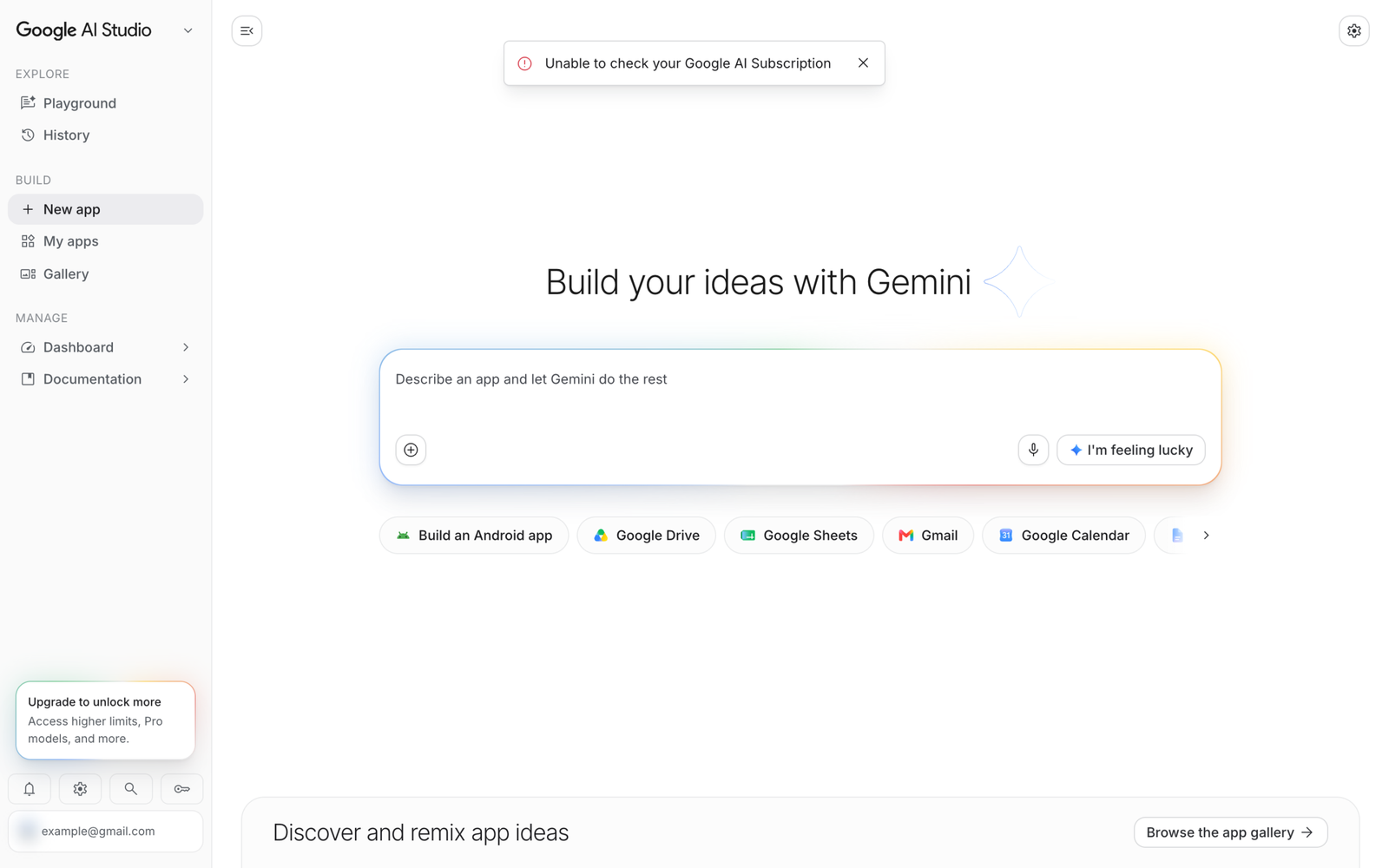Show more suggestion chips with right arrow
The width and height of the screenshot is (1389, 868).
(1206, 536)
